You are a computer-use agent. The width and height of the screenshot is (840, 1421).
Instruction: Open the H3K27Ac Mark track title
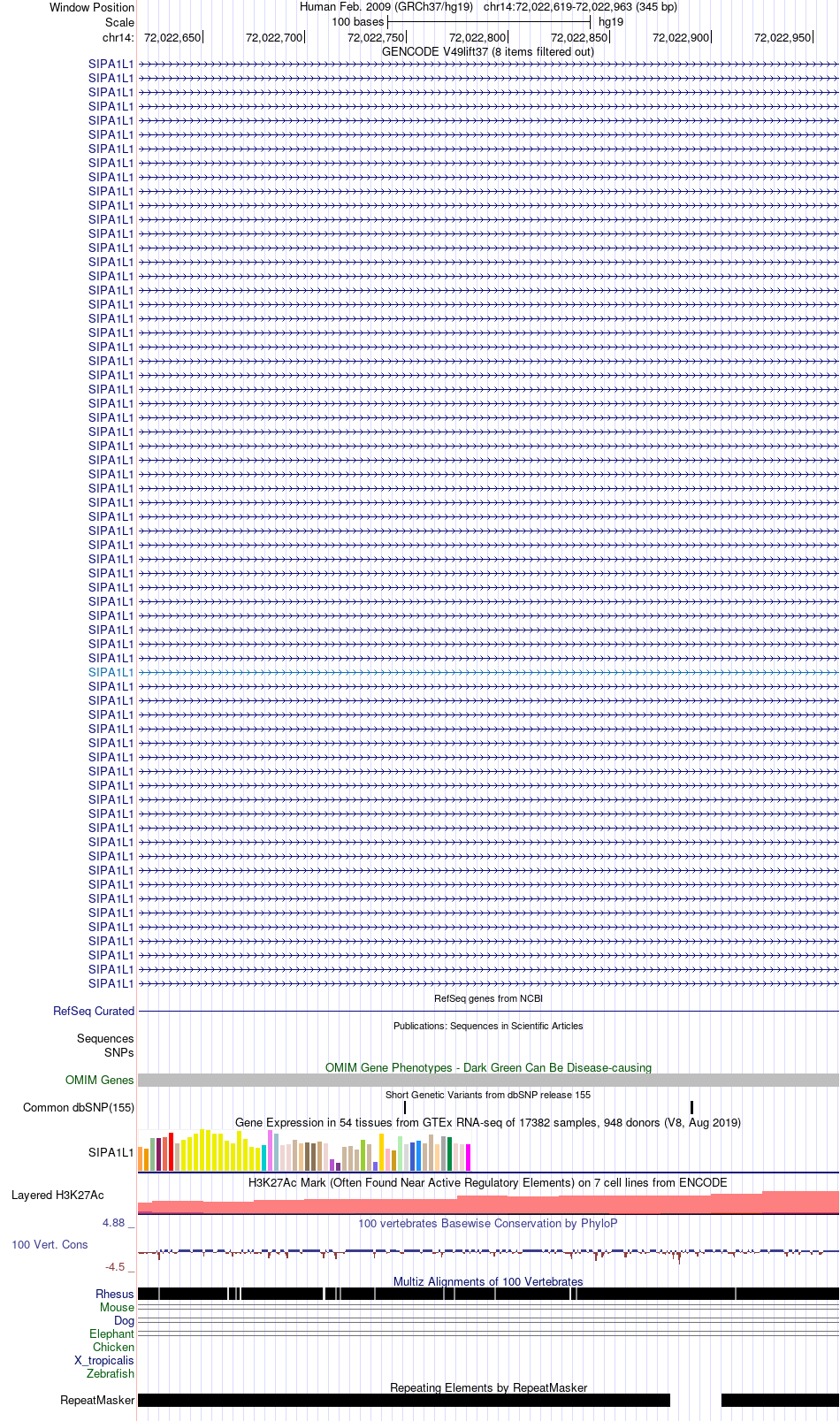tap(488, 1183)
